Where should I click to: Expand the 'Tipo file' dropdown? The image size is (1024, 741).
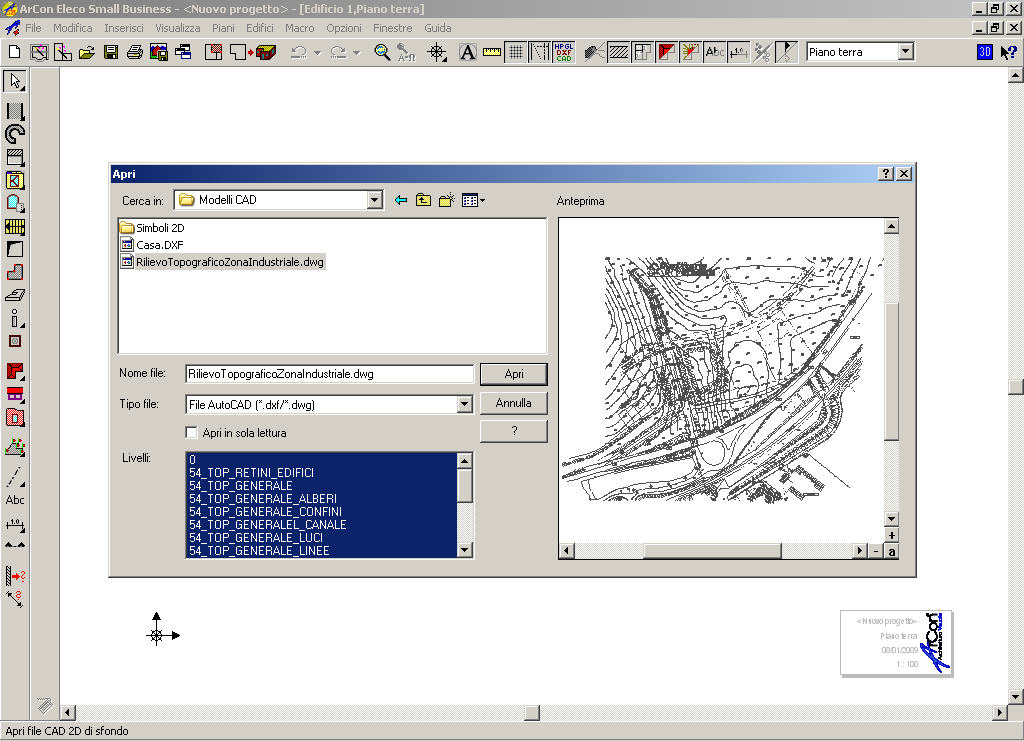[464, 405]
